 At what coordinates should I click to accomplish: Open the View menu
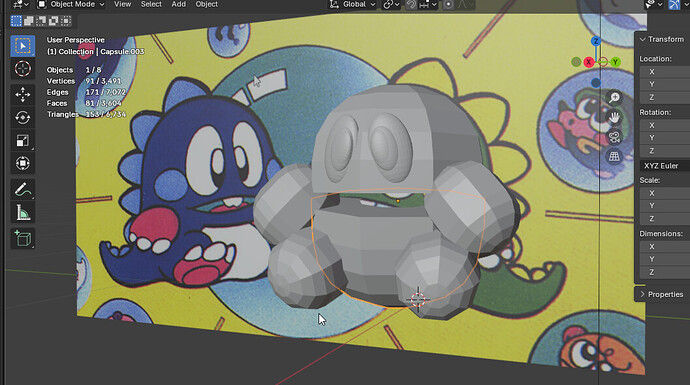click(122, 4)
